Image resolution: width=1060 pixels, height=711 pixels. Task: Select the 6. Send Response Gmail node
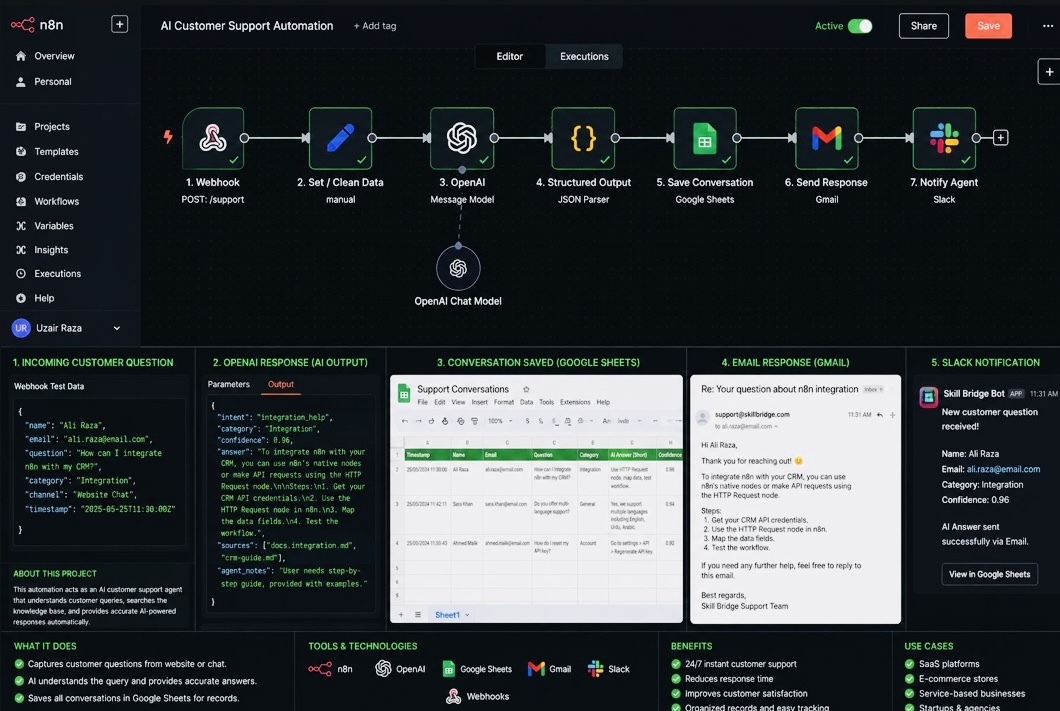coord(827,138)
